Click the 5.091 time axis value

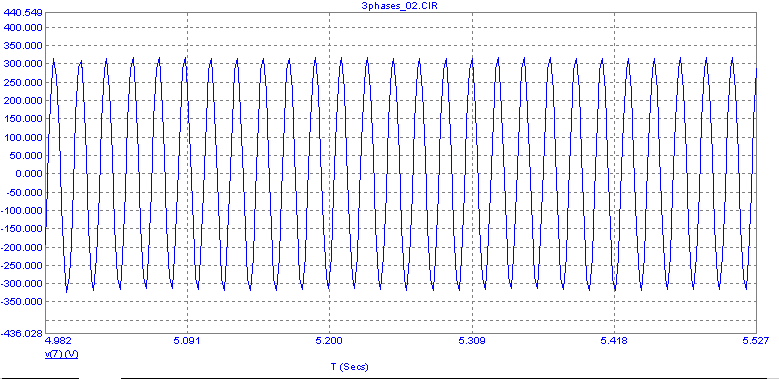click(x=187, y=340)
